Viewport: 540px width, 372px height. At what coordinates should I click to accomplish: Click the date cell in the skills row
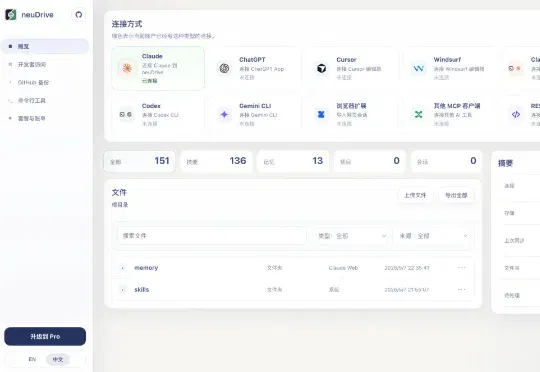click(x=407, y=290)
